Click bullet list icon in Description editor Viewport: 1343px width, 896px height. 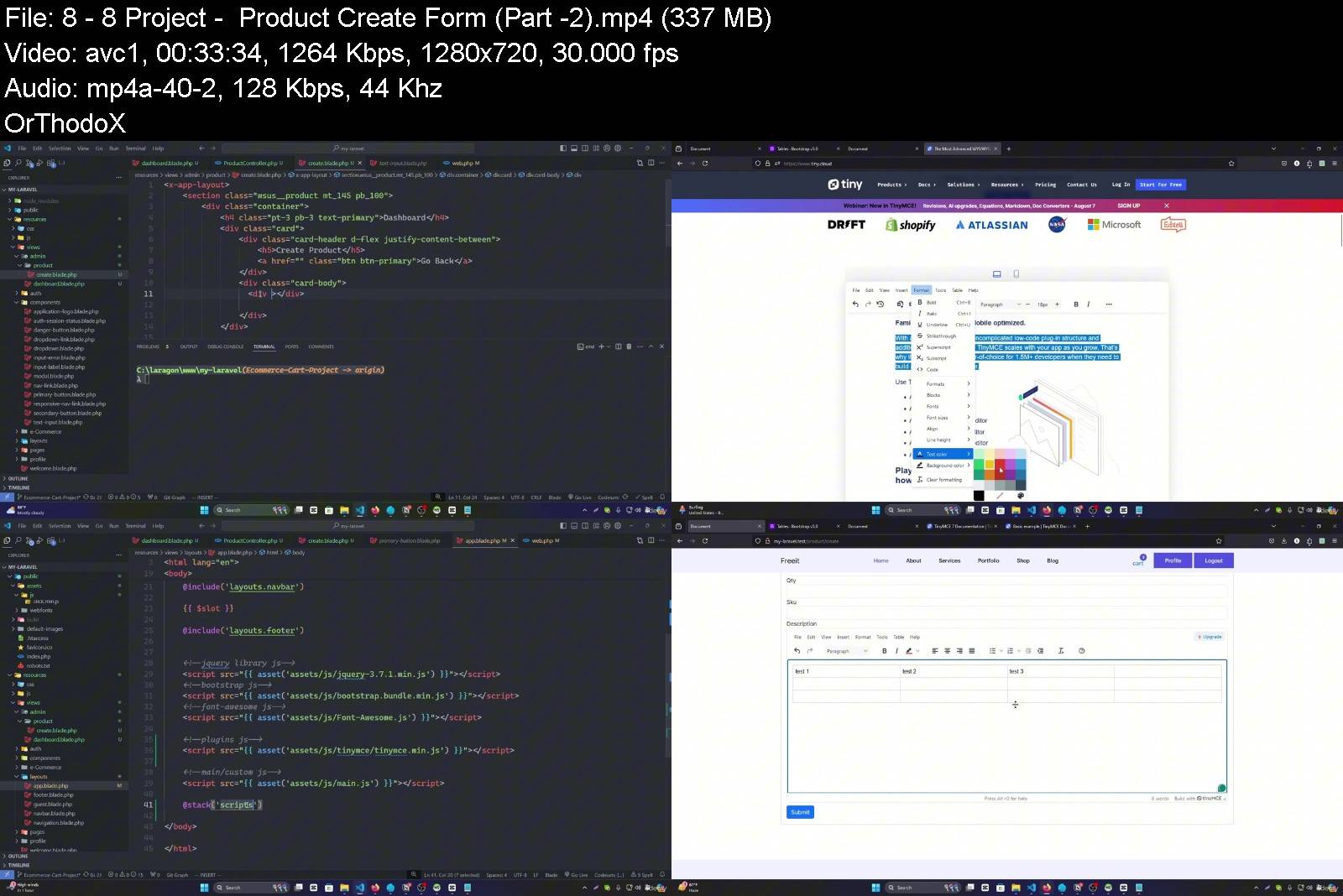click(992, 651)
